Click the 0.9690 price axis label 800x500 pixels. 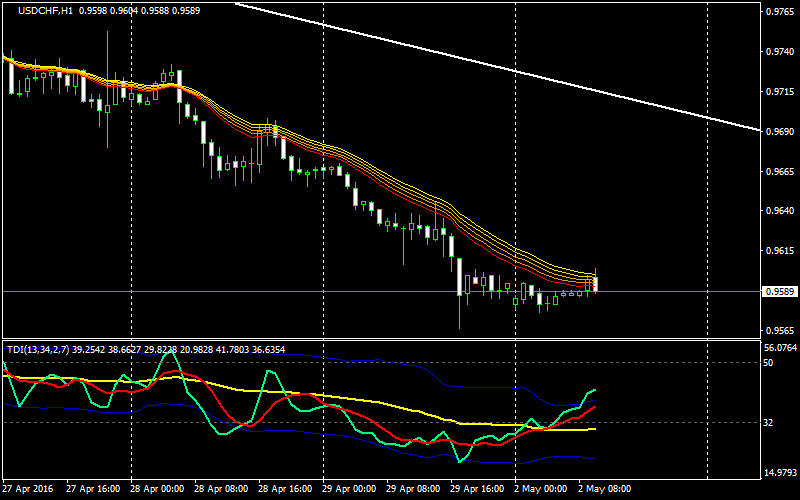[x=778, y=131]
